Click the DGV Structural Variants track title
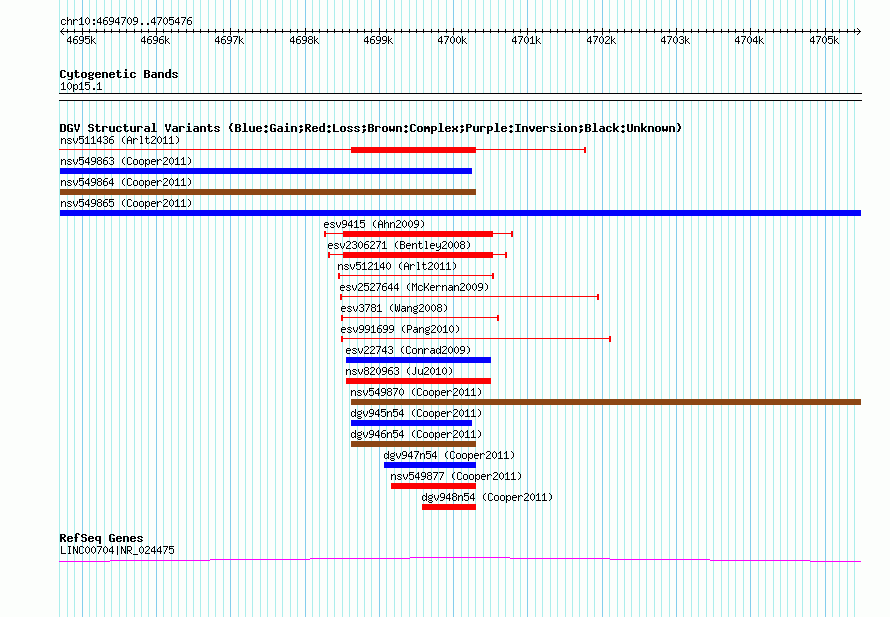The height and width of the screenshot is (617, 890). tap(371, 128)
